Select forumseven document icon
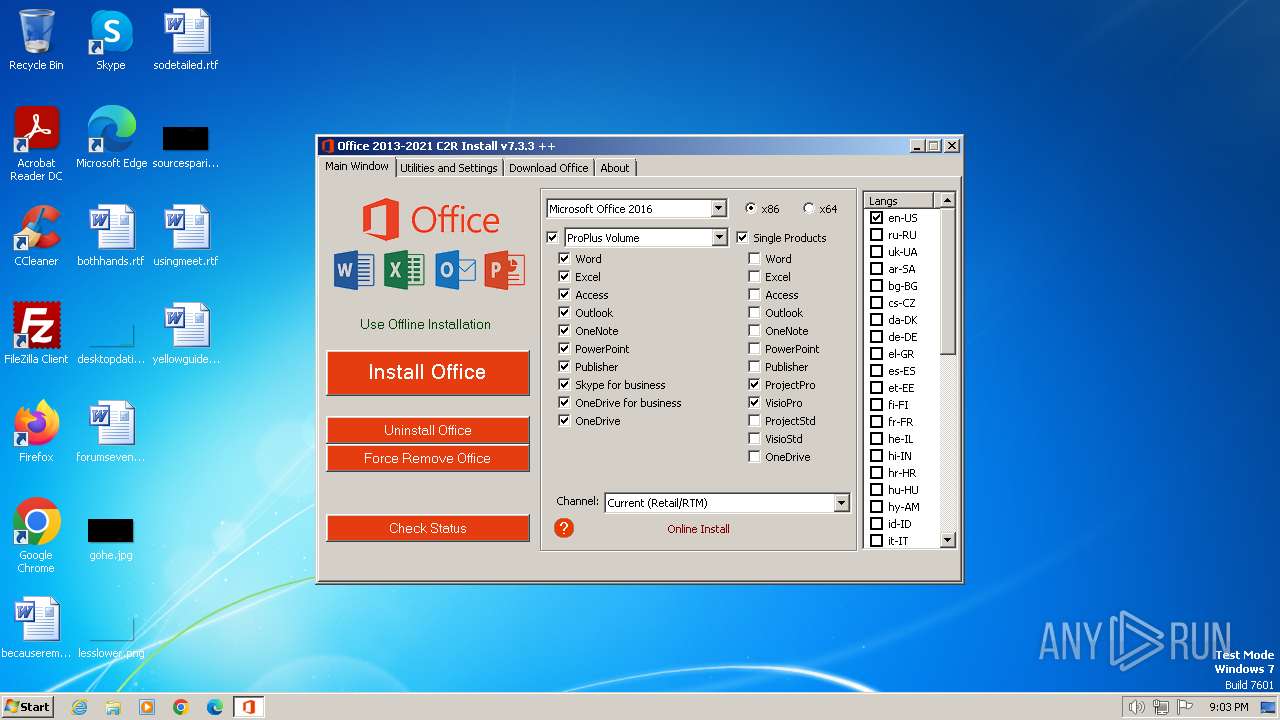This screenshot has width=1280, height=720. (111, 432)
